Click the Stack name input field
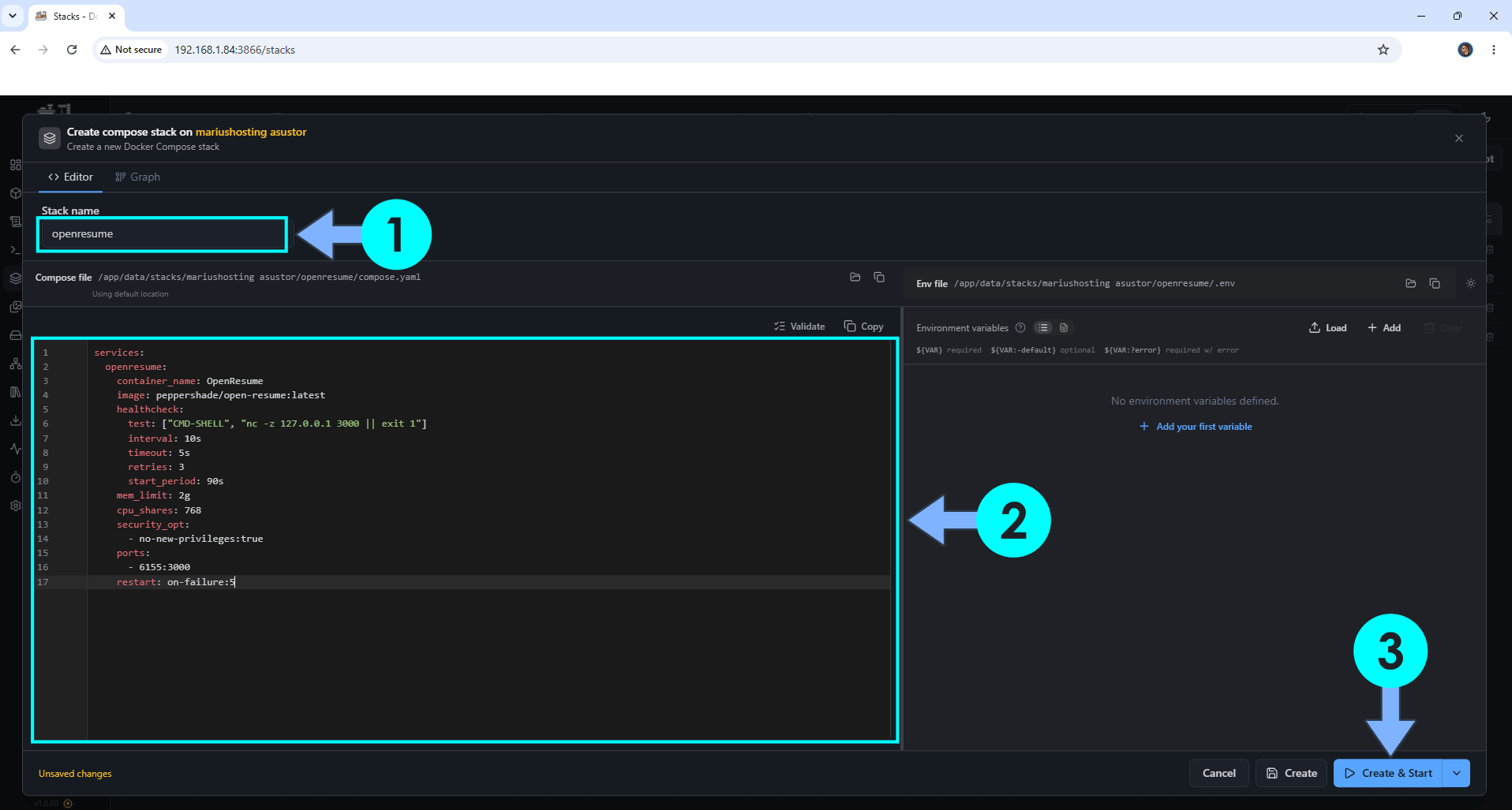The image size is (1512, 810). tap(163, 234)
